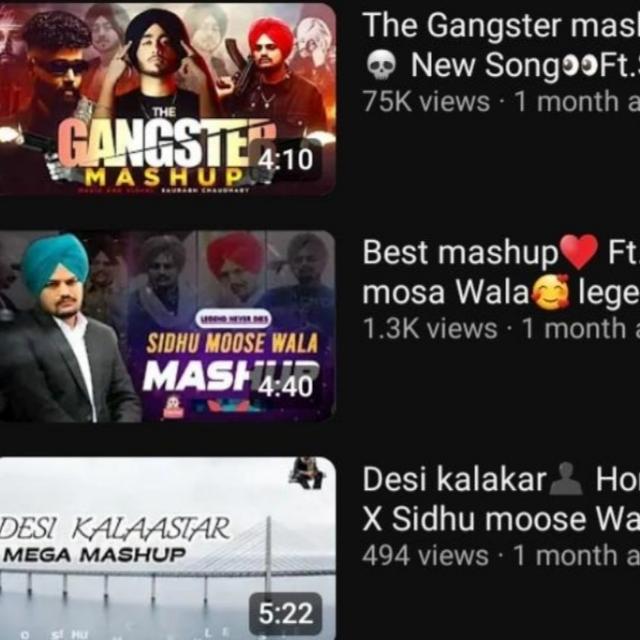Image resolution: width=640 pixels, height=640 pixels.
Task: Click the 494 views metadata line
Action: tap(501, 556)
